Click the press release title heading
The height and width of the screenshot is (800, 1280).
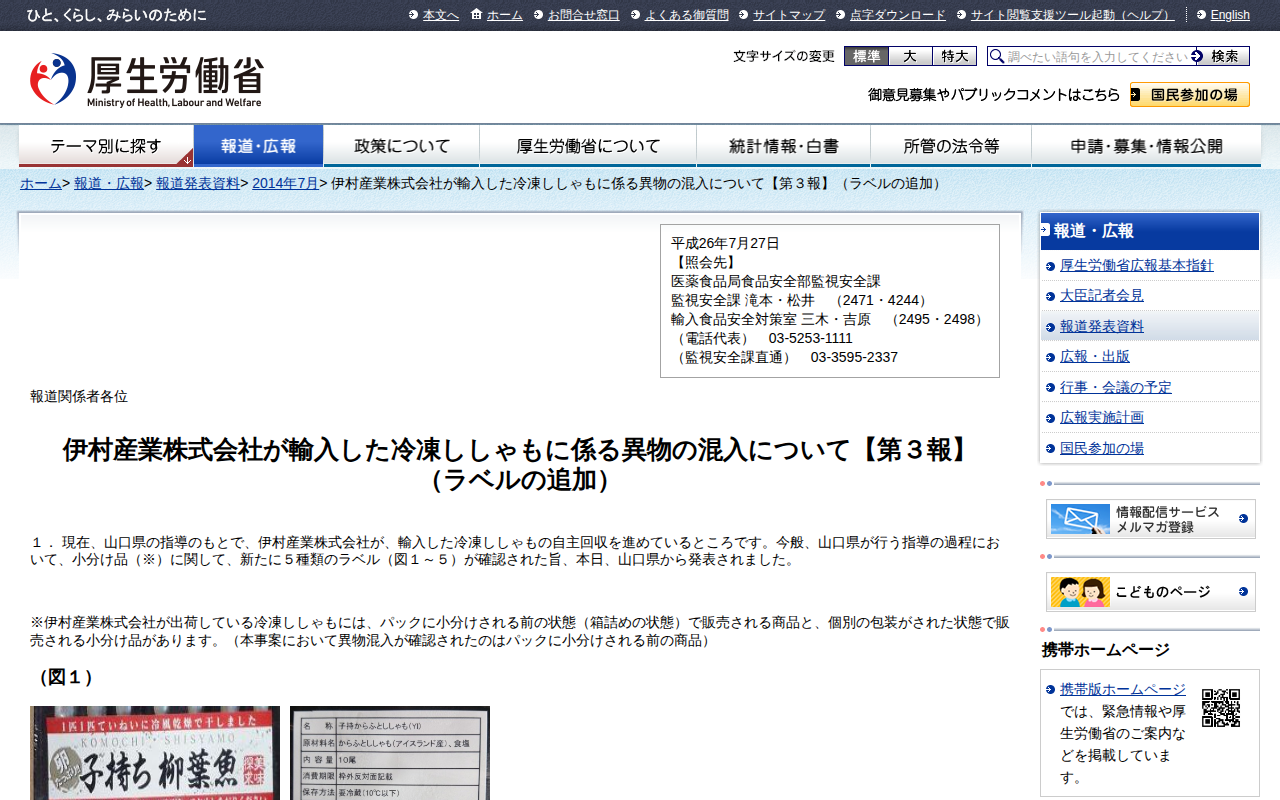pyautogui.click(x=520, y=465)
